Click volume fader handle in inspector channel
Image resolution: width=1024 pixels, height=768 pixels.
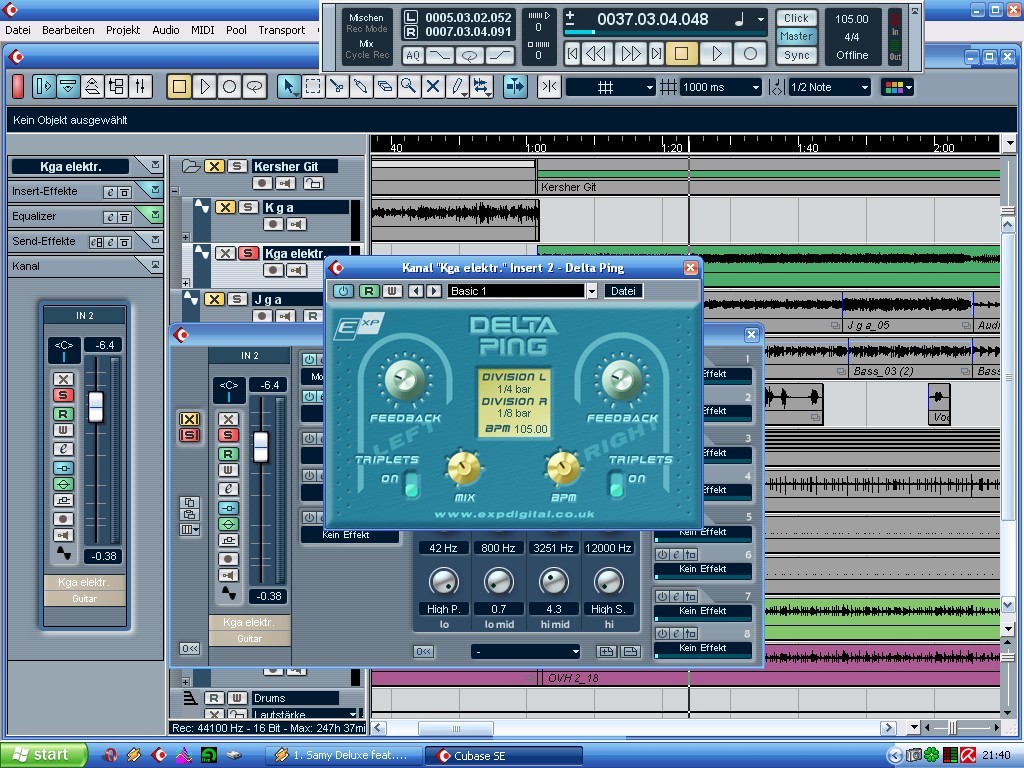click(x=95, y=407)
